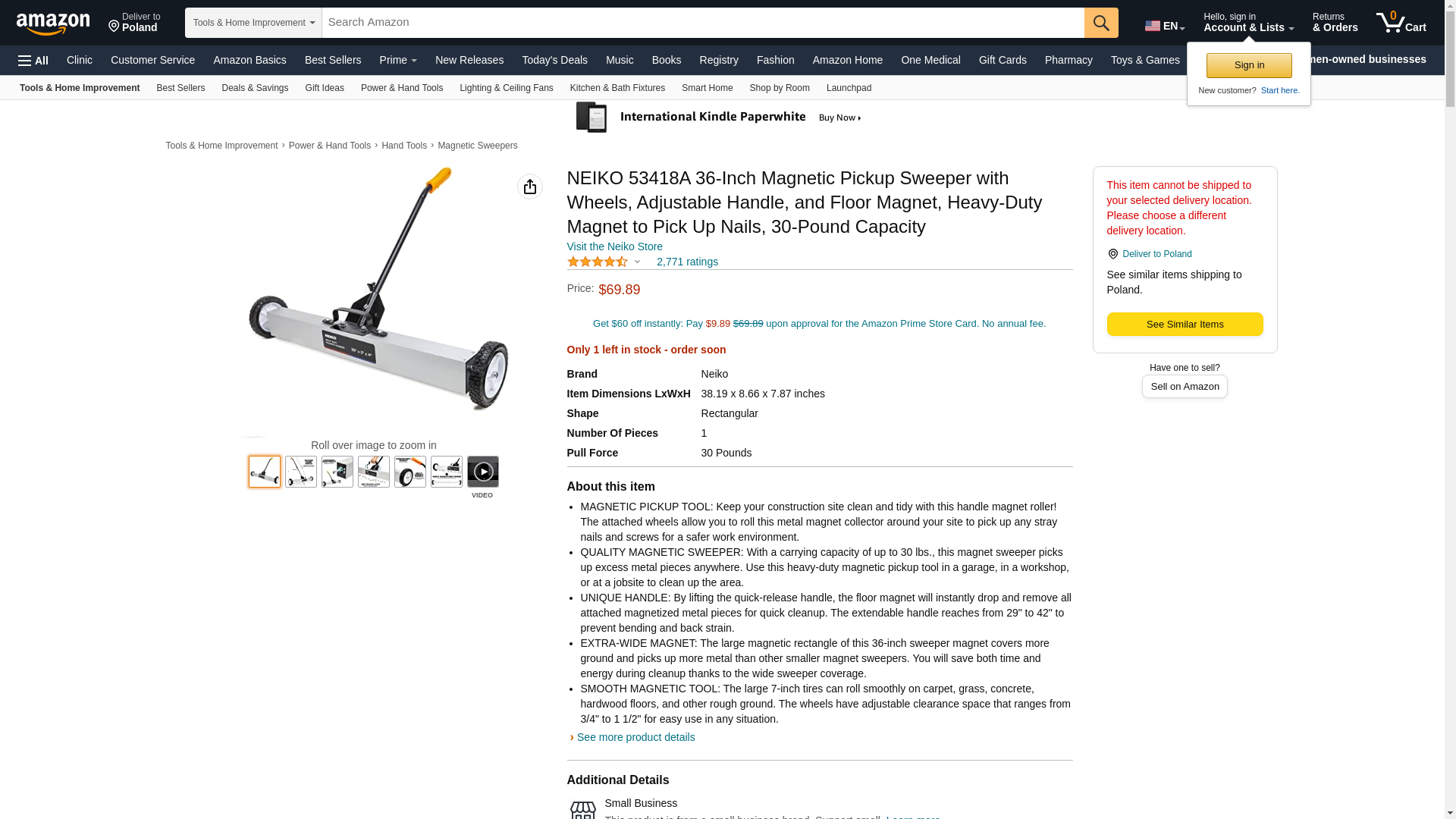Screen dimensions: 1456x819
Task: Click See more product details link
Action: pos(635,737)
